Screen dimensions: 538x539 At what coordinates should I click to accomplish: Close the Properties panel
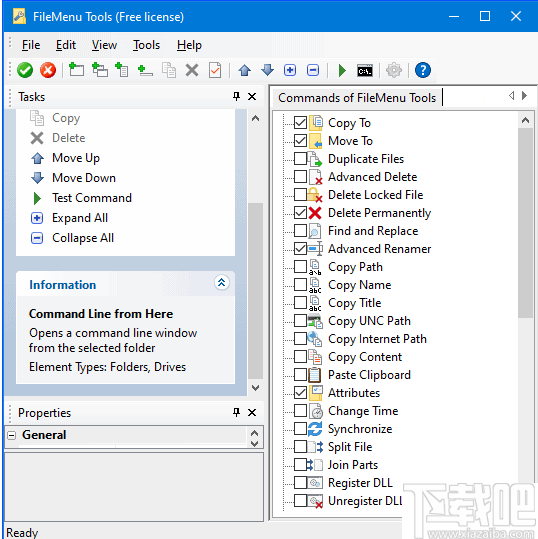tap(252, 412)
